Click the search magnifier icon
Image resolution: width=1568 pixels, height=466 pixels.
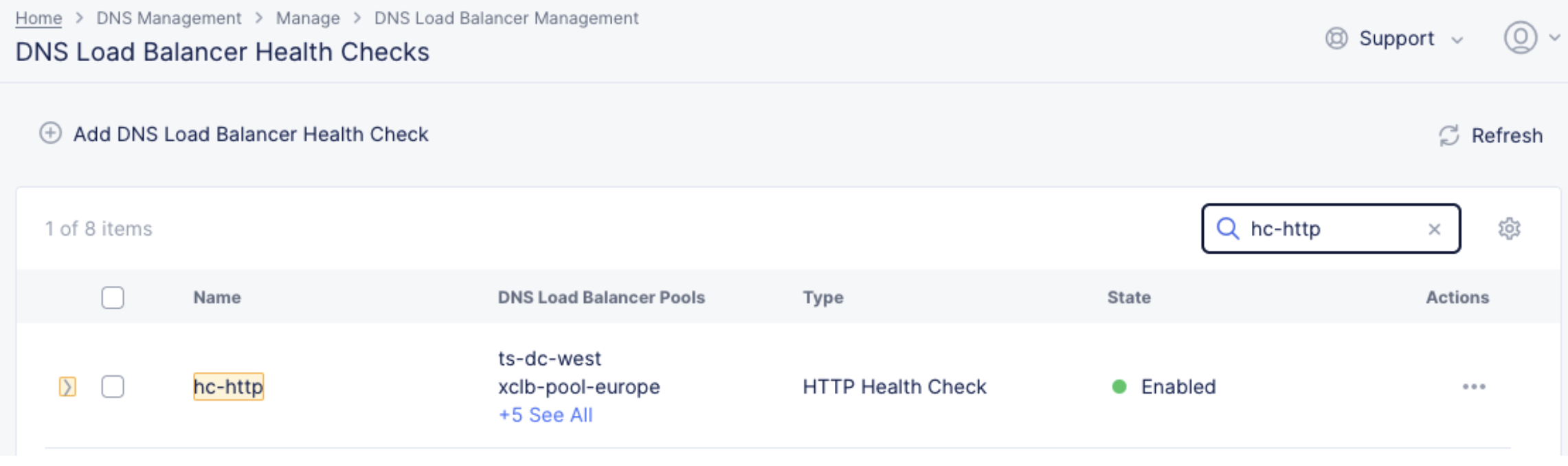pos(1227,229)
